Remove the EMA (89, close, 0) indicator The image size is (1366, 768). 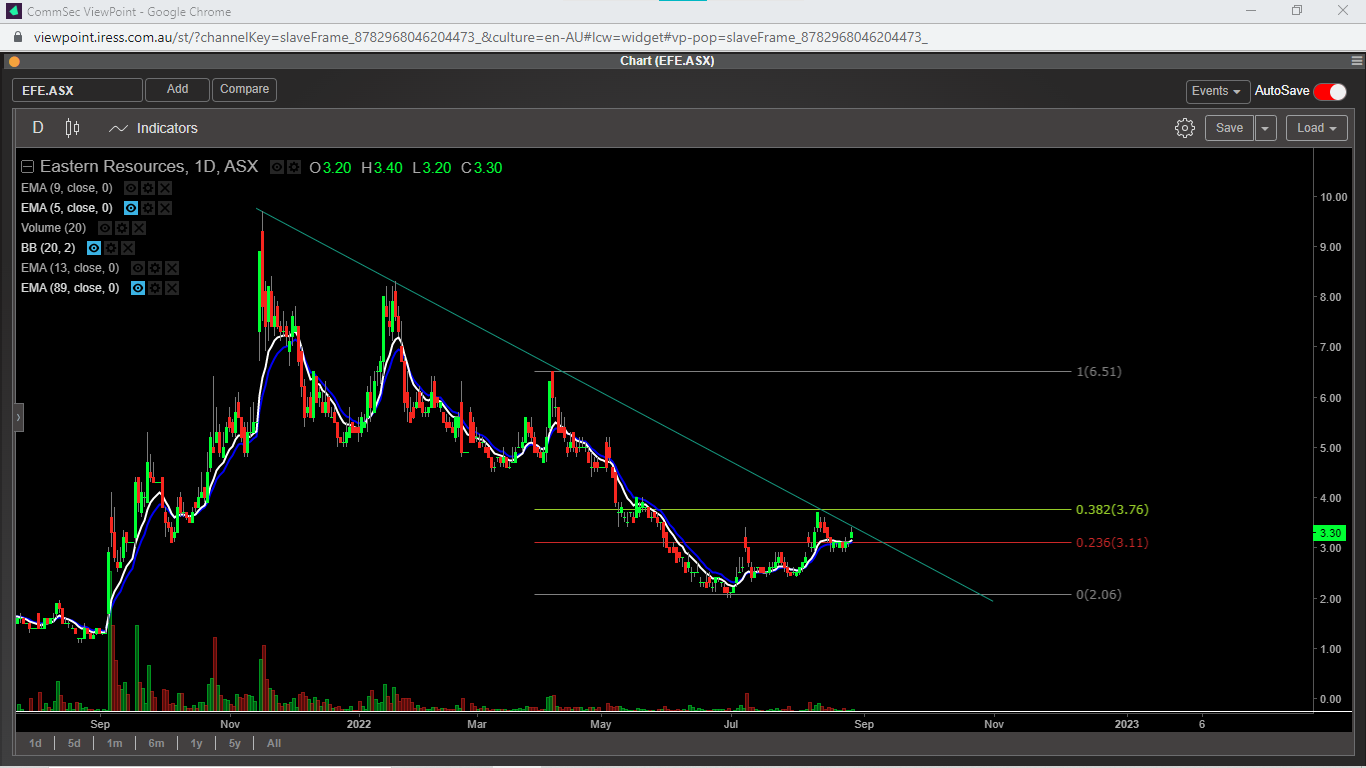click(172, 288)
